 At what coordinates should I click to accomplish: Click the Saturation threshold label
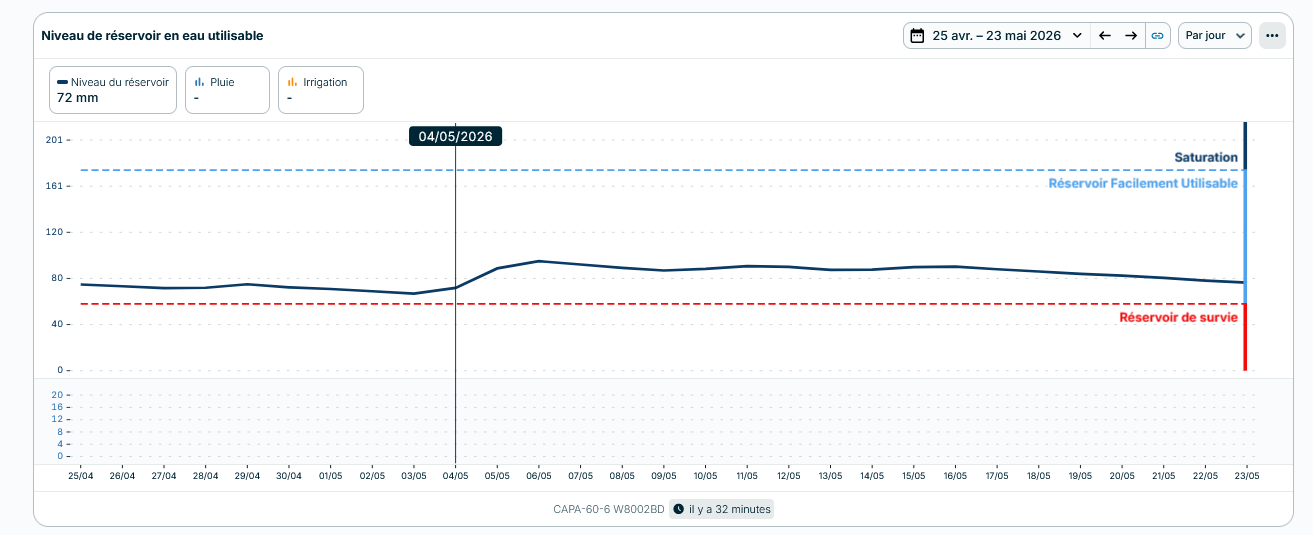pos(1206,158)
